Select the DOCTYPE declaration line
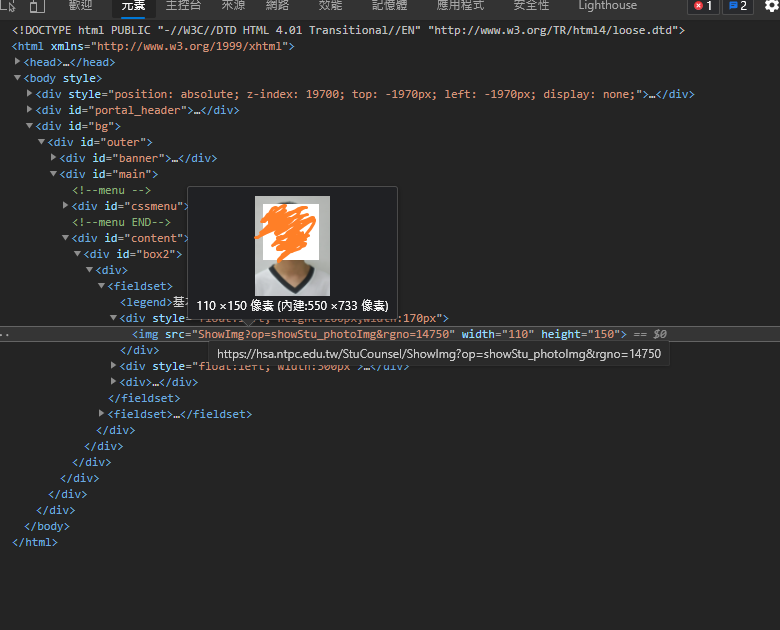 point(348,30)
